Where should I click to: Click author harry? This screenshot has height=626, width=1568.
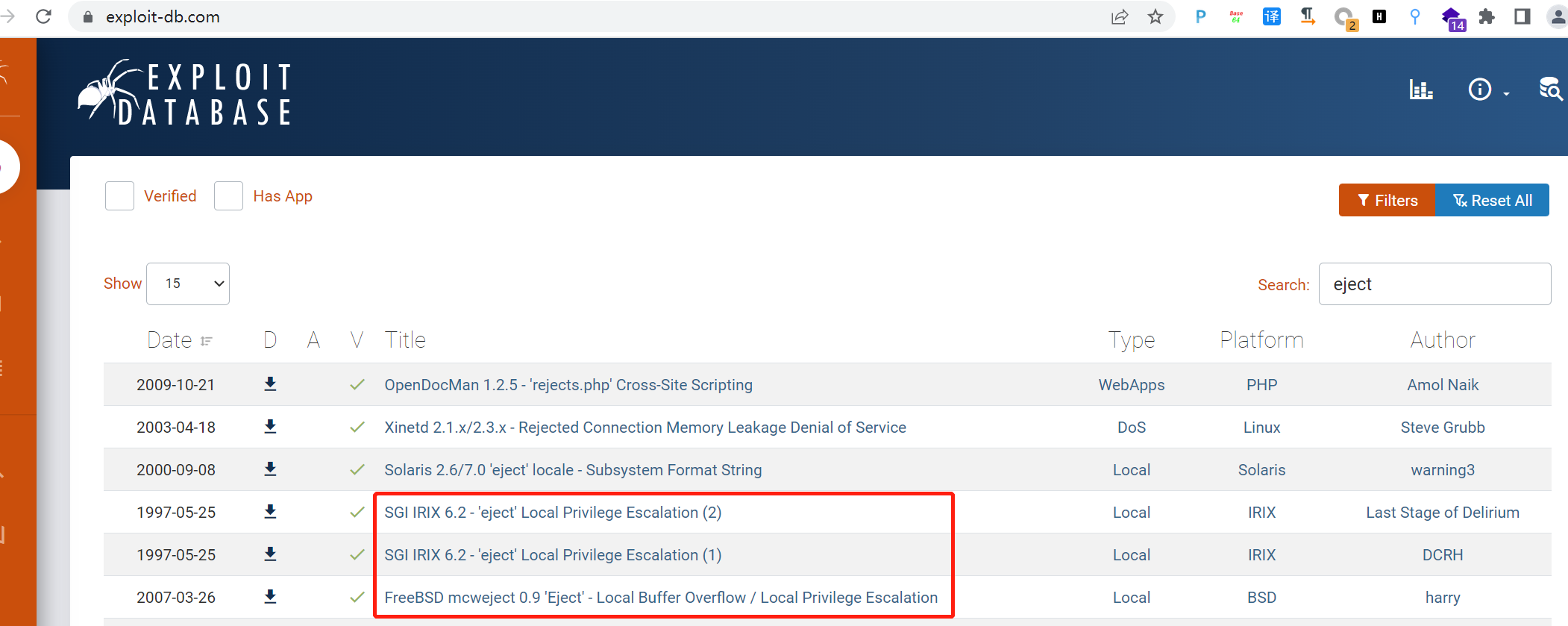point(1443,598)
